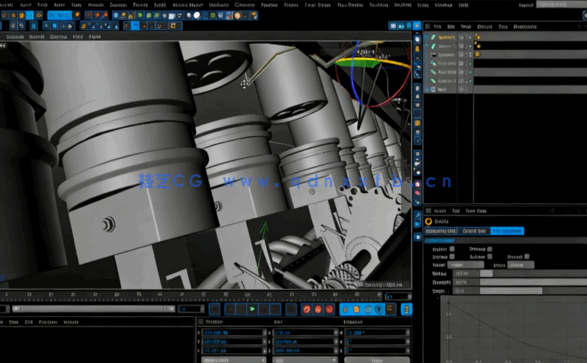Screen dimensions: 587x363
Task: Select the Move tool in top toolbar
Action: (x=13, y=15)
